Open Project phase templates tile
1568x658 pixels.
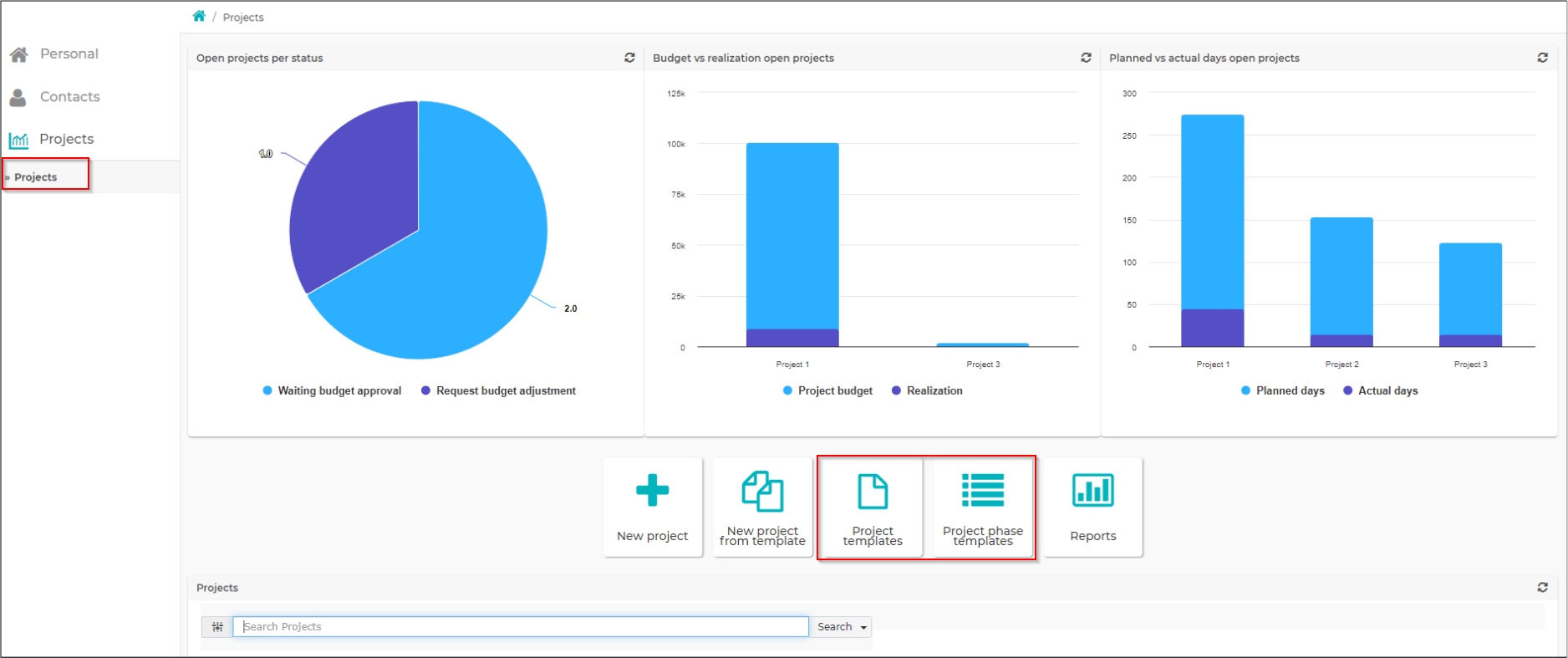point(983,507)
